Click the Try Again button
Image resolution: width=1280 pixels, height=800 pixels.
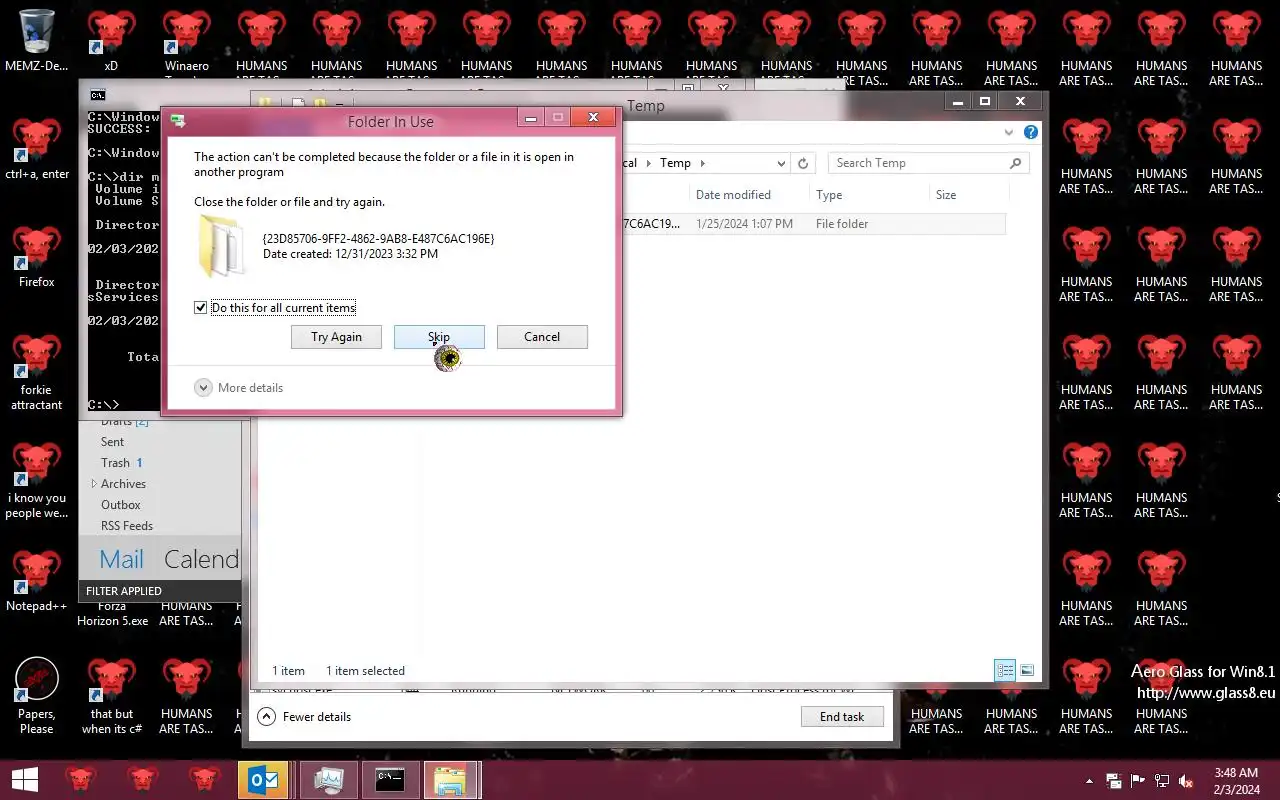[336, 337]
